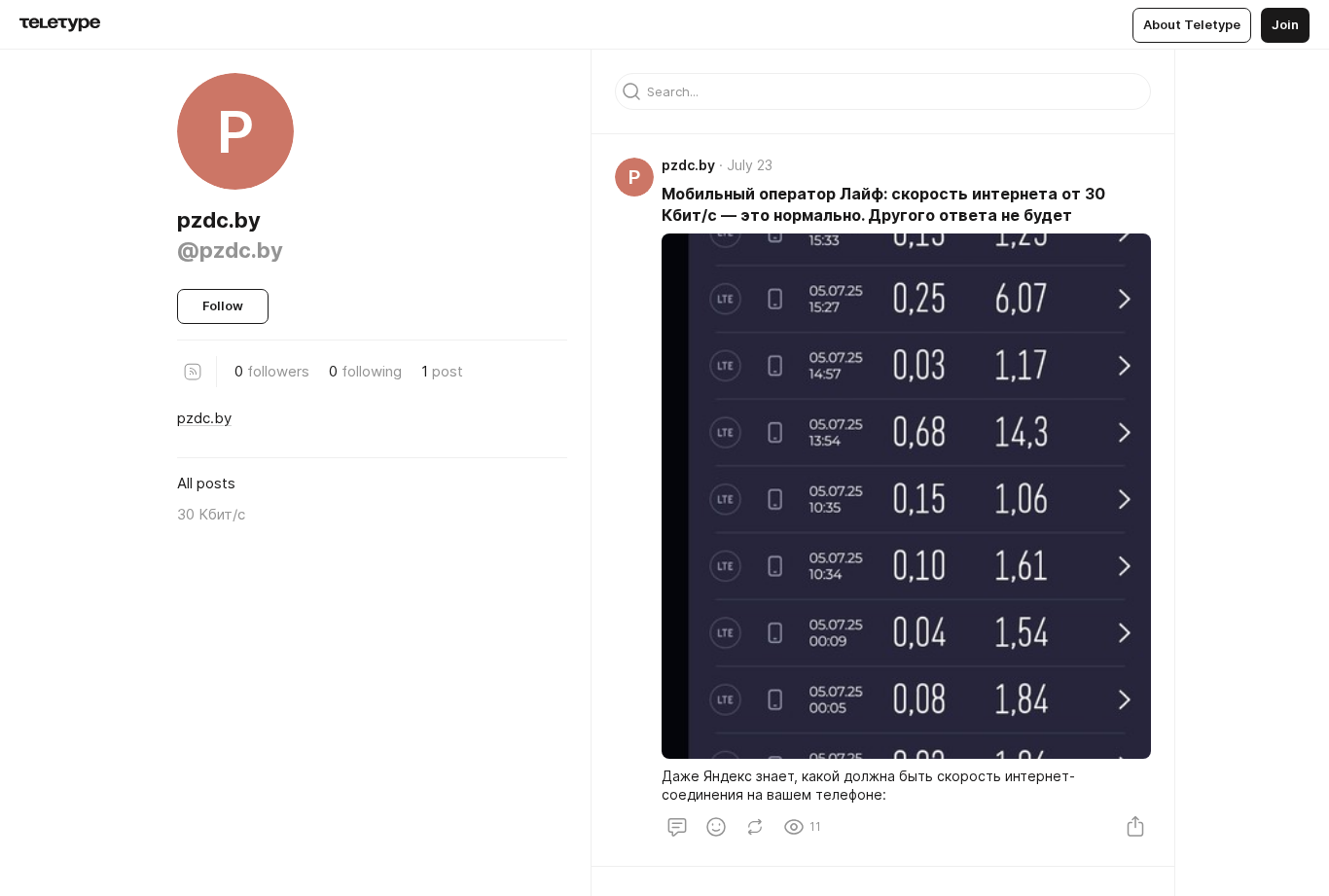The height and width of the screenshot is (896, 1329).
Task: Focus the Search input field
Action: coord(883,91)
